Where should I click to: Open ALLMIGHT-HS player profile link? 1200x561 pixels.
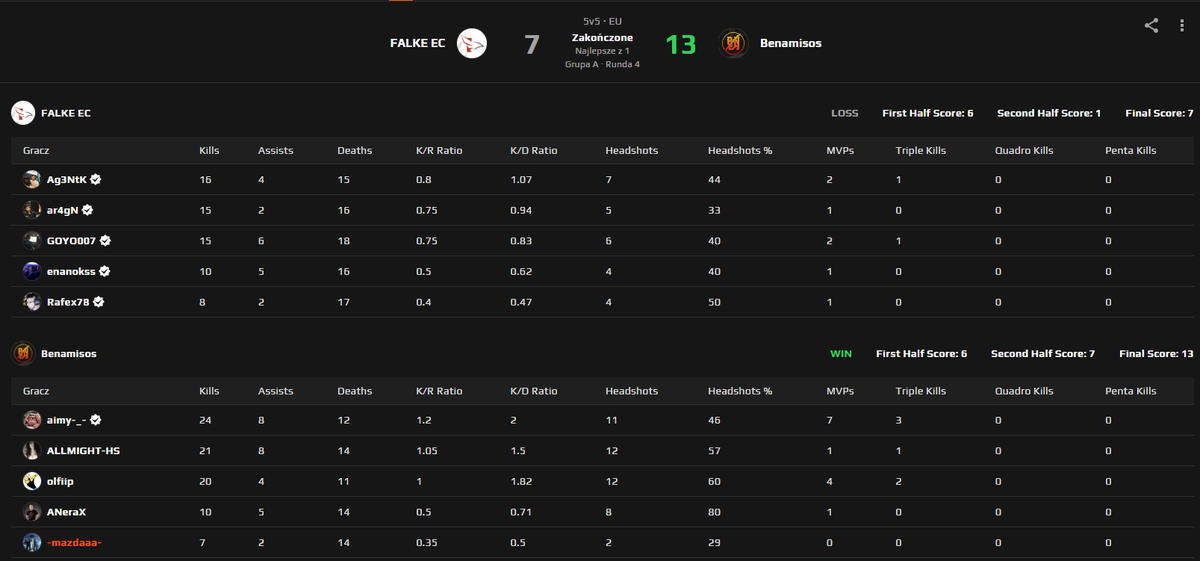point(84,451)
